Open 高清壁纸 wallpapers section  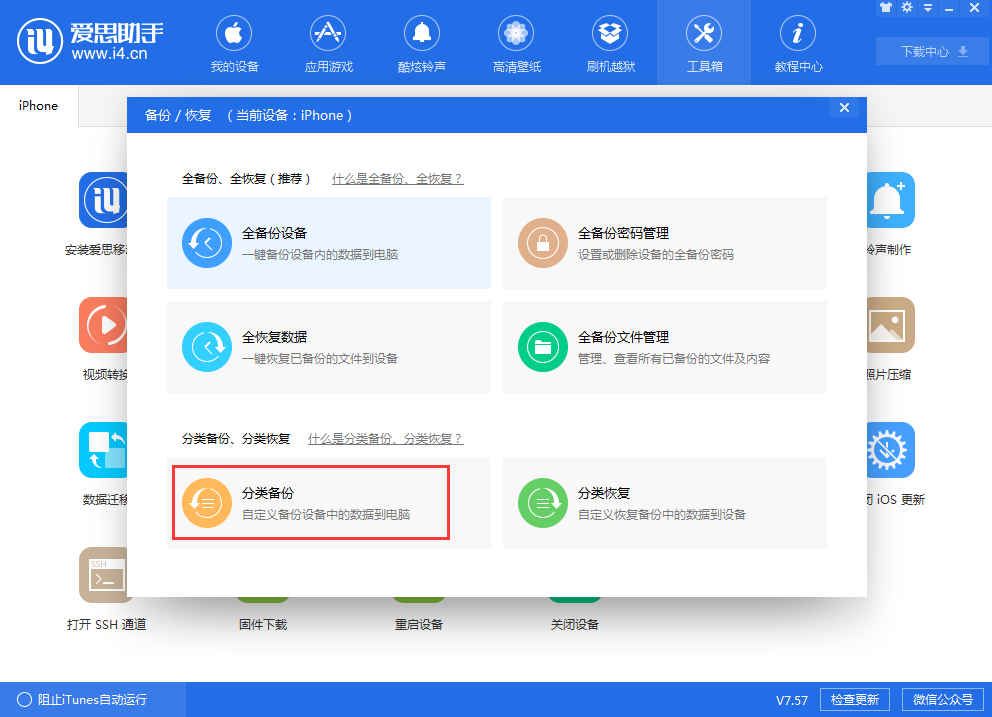coord(516,44)
